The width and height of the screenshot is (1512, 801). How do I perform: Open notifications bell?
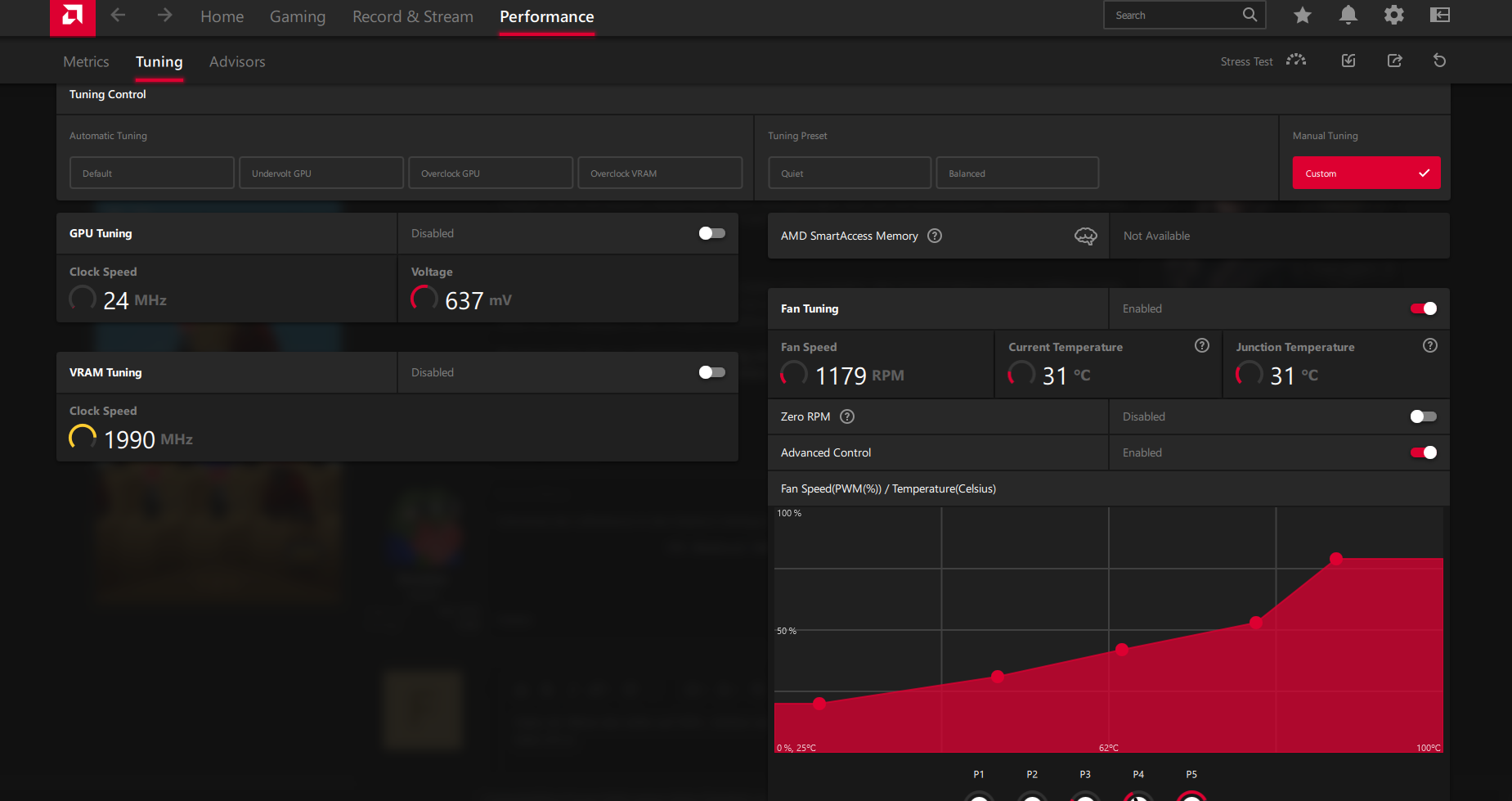(x=1348, y=15)
